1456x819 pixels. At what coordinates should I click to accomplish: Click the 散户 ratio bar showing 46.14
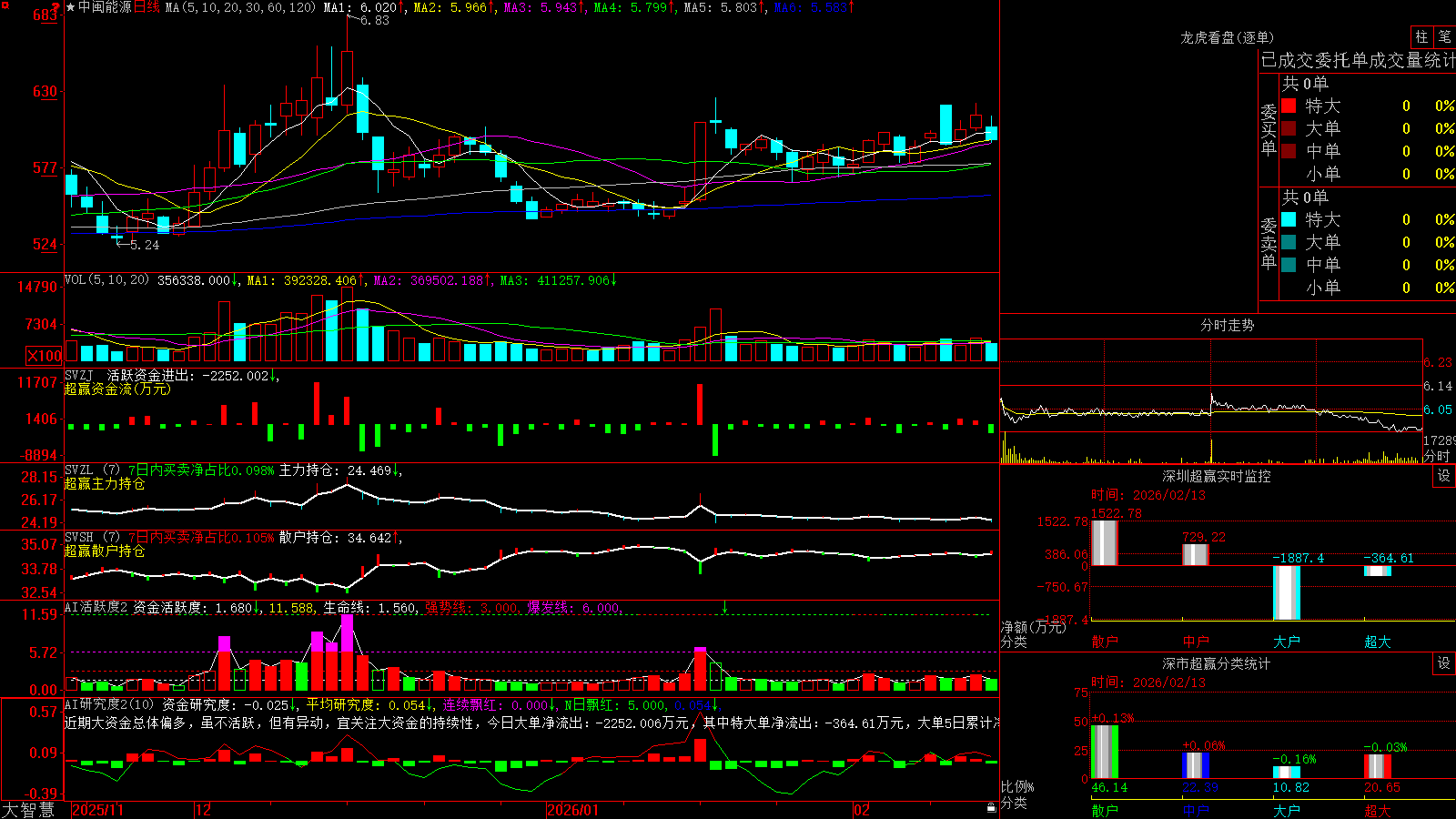coord(1105,752)
